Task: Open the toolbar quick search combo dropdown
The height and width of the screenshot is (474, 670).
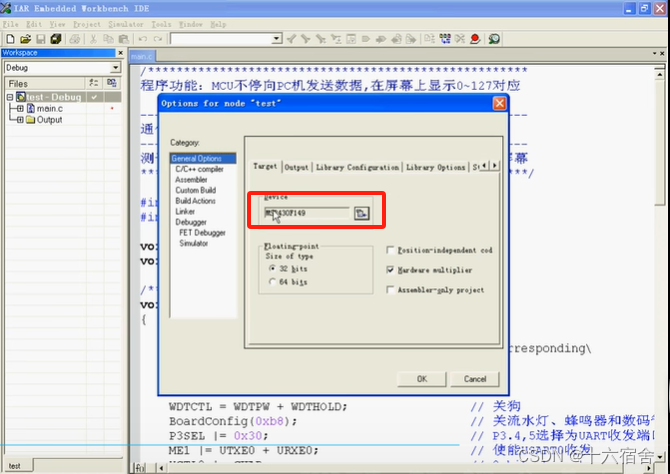Action: click(276, 39)
